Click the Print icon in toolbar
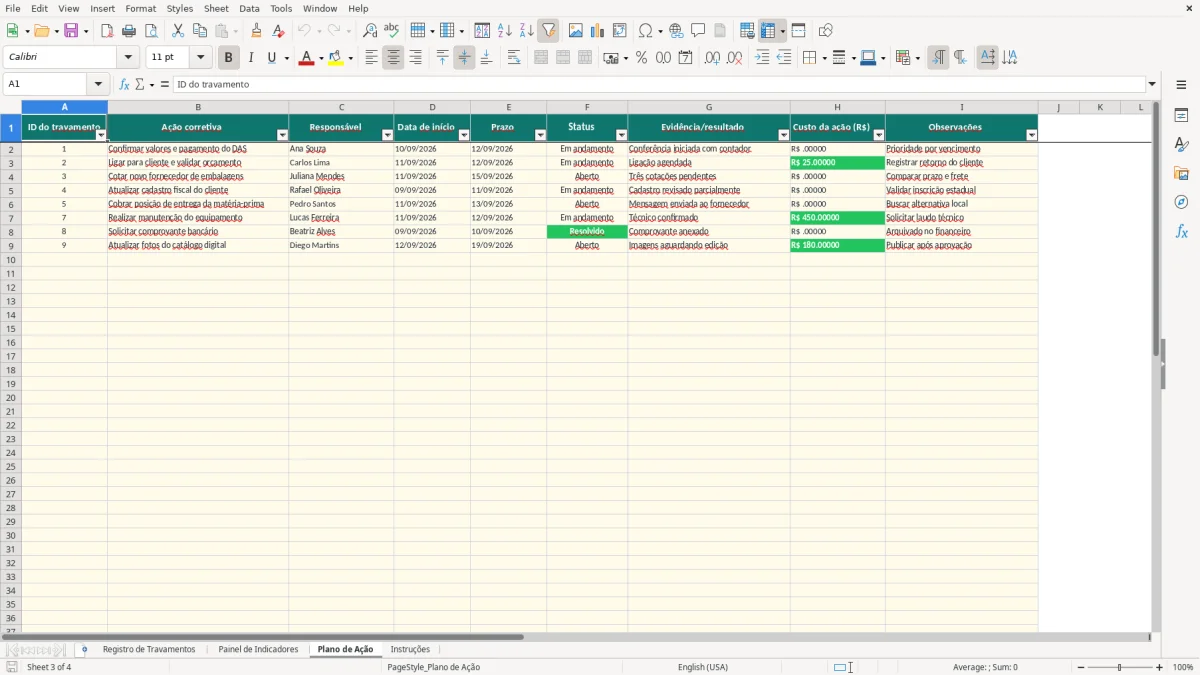The width and height of the screenshot is (1200, 675). [x=129, y=31]
